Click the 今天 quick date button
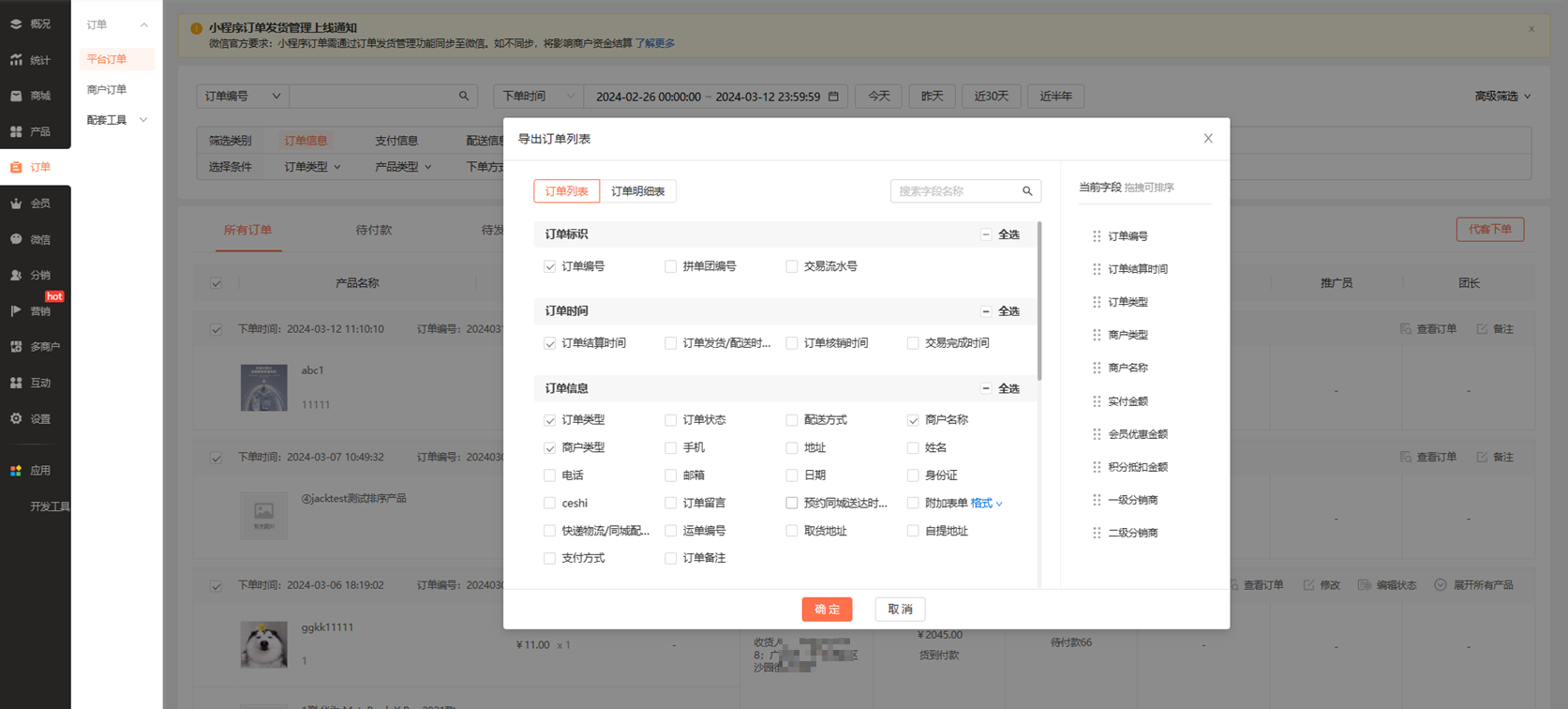Screen dimensions: 1568x709 click(878, 96)
